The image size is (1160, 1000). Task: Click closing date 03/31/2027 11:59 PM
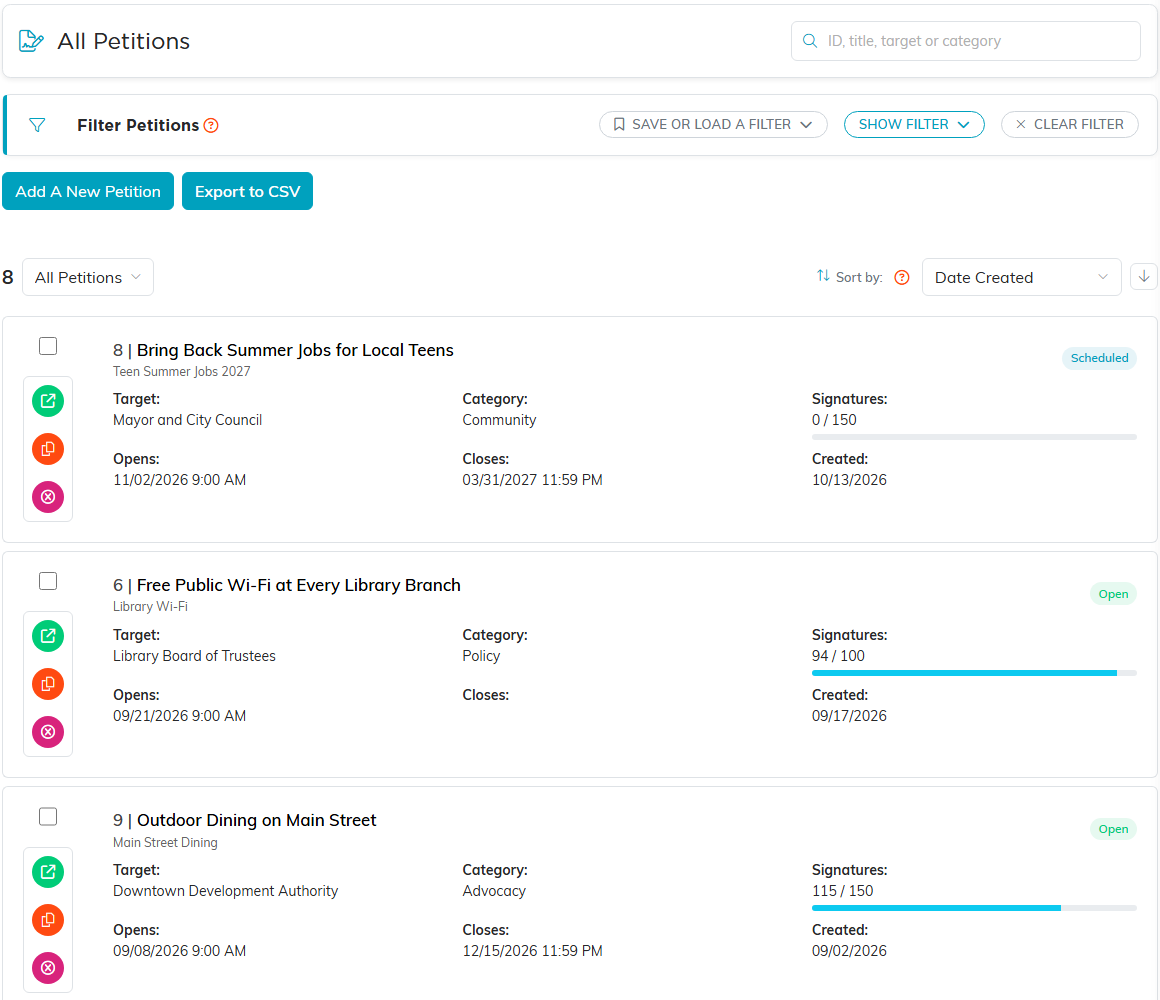click(532, 479)
